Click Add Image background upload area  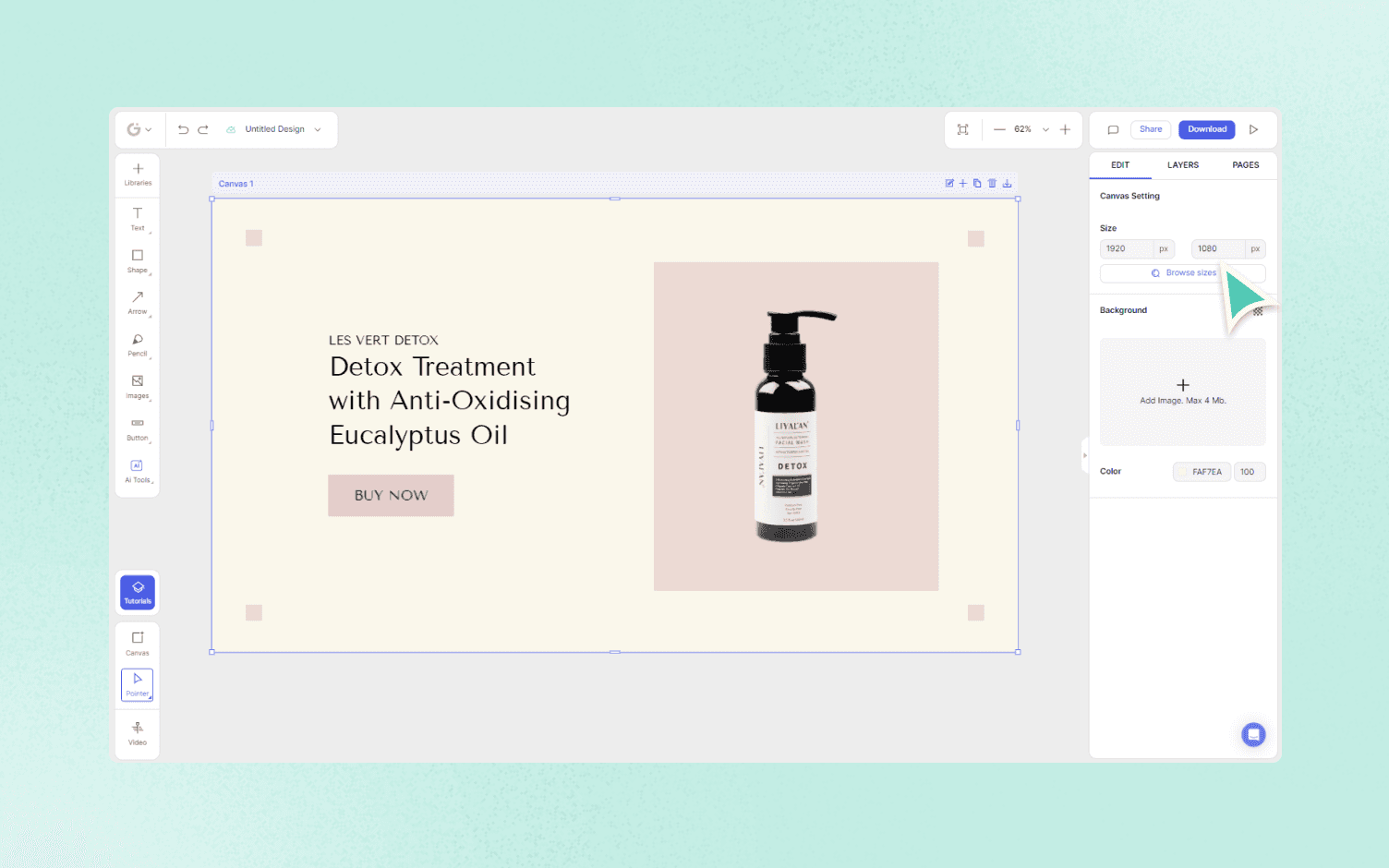point(1183,392)
